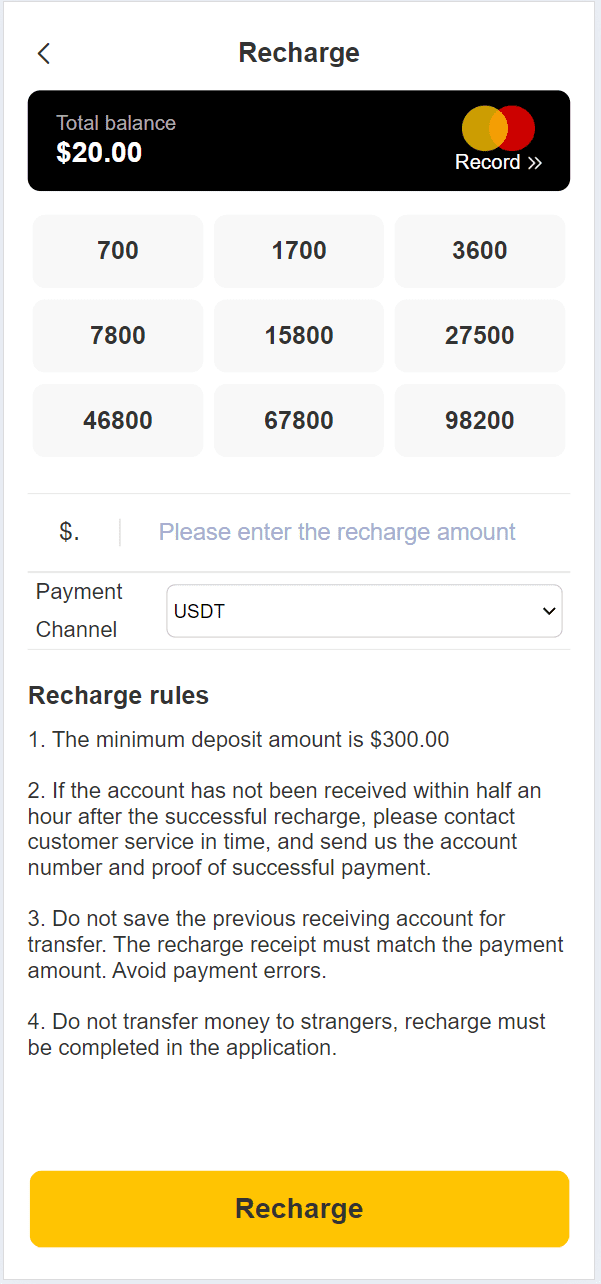Click the Payment Channel label
The image size is (601, 1284).
point(79,610)
